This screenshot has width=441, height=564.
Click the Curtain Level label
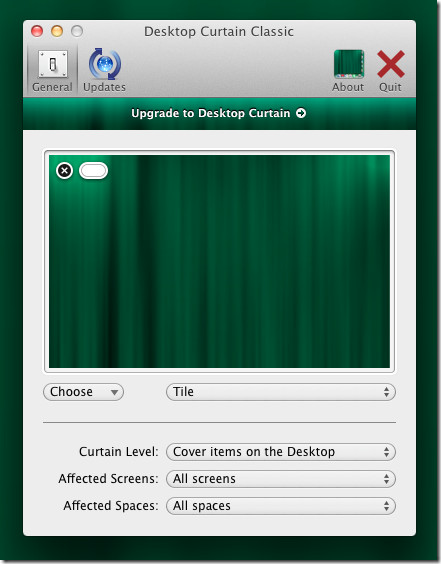(119, 452)
